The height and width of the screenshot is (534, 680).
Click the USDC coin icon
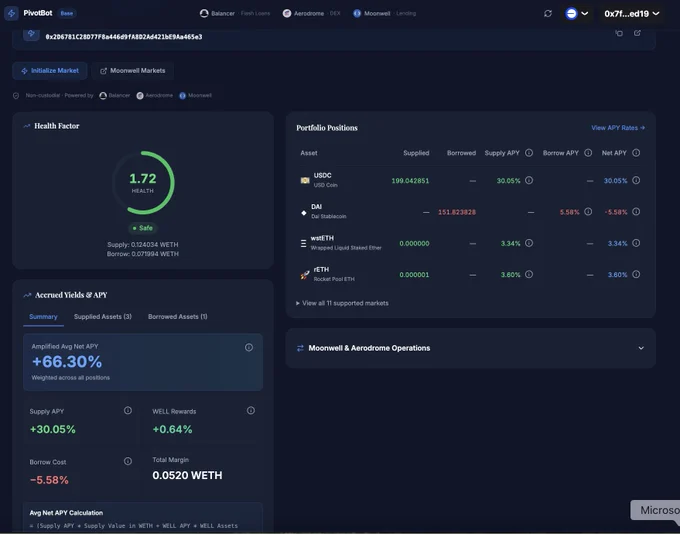pyautogui.click(x=305, y=180)
